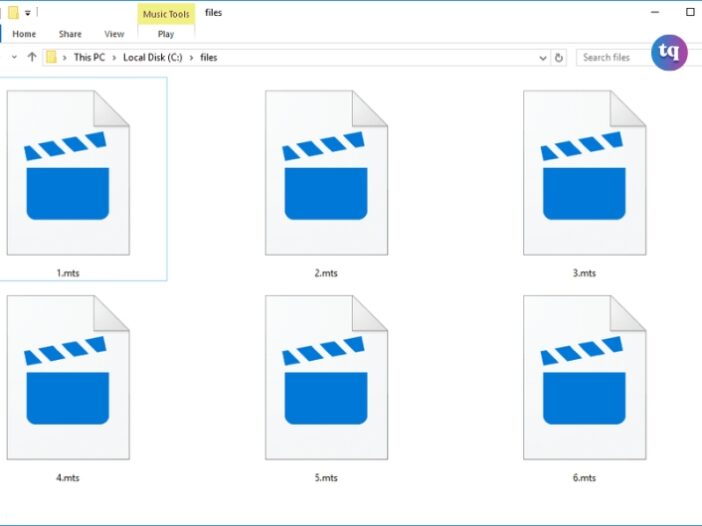This screenshot has width=702, height=526.
Task: Select the 5.mts video file icon
Action: (326, 377)
